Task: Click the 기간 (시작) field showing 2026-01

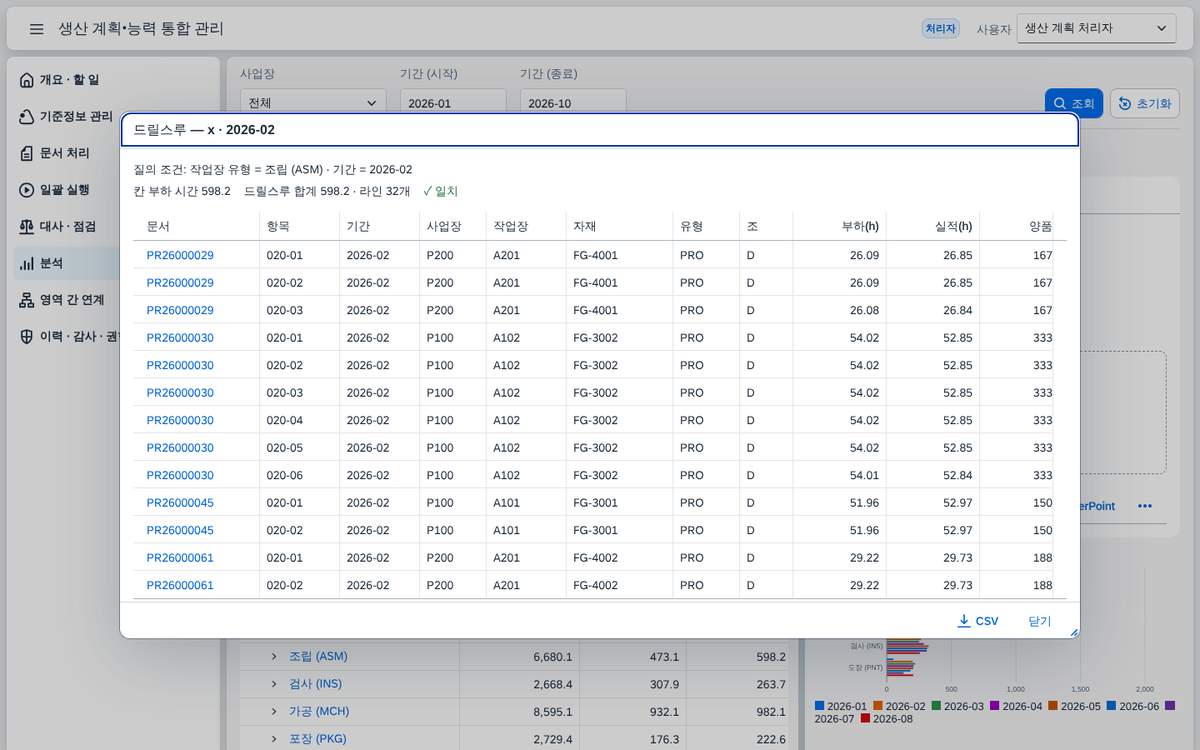Action: [x=453, y=103]
